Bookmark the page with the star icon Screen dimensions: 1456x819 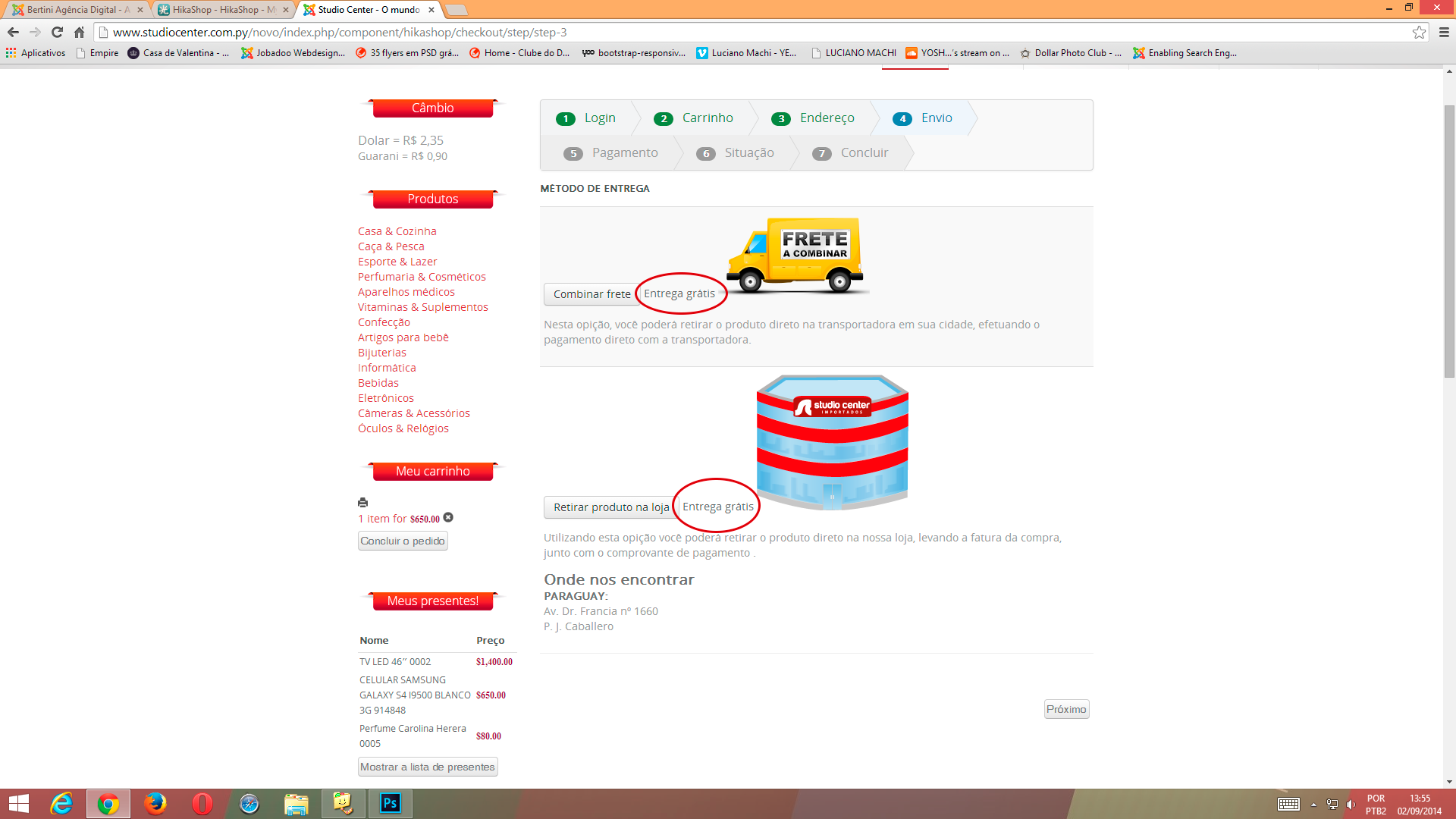click(1419, 32)
